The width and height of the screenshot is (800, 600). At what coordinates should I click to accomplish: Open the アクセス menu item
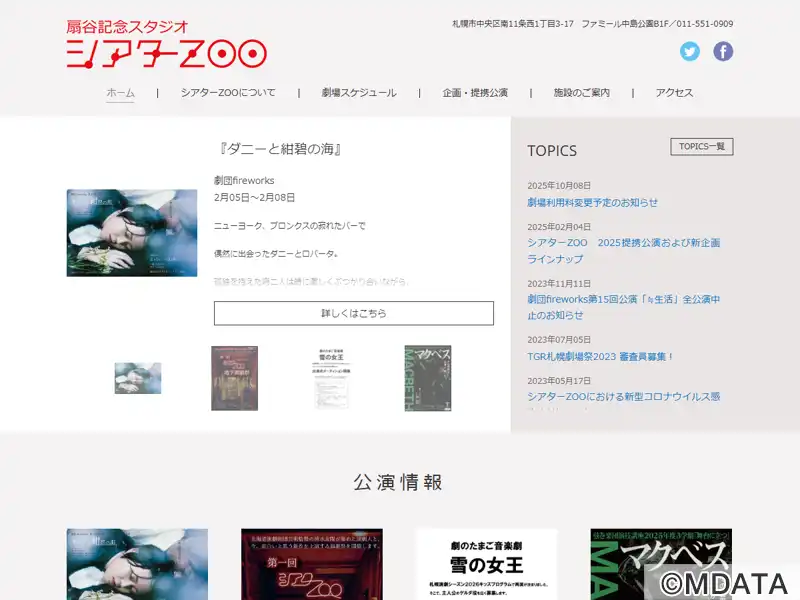[x=674, y=93]
